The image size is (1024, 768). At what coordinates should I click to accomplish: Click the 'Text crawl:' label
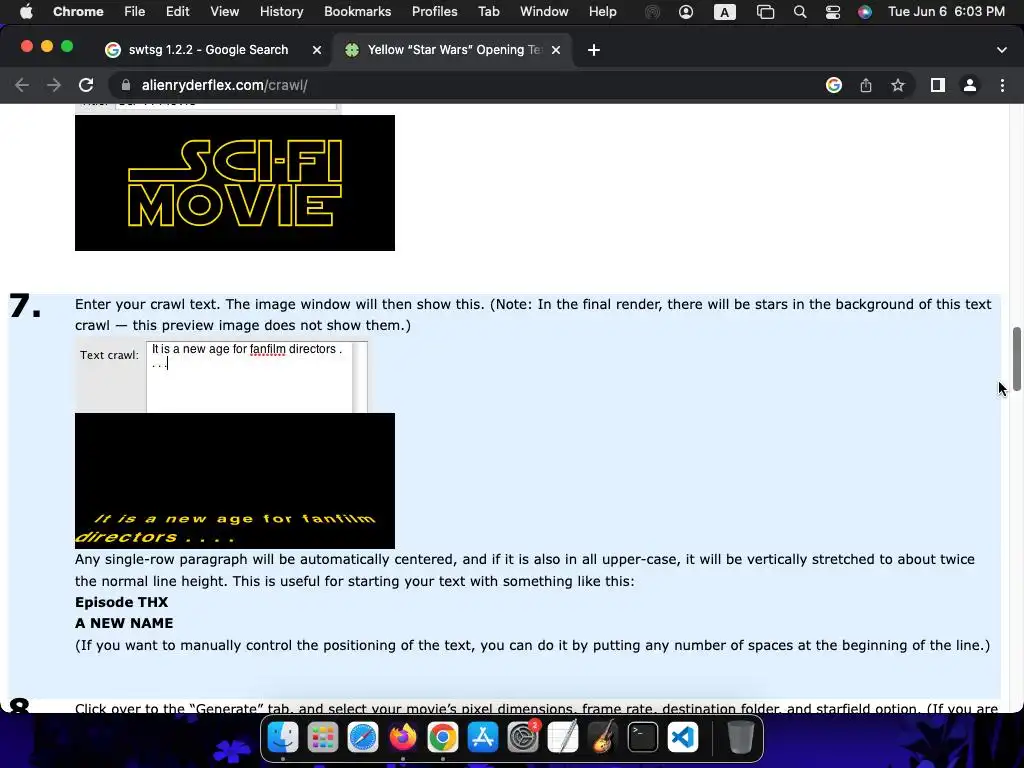pyautogui.click(x=109, y=355)
